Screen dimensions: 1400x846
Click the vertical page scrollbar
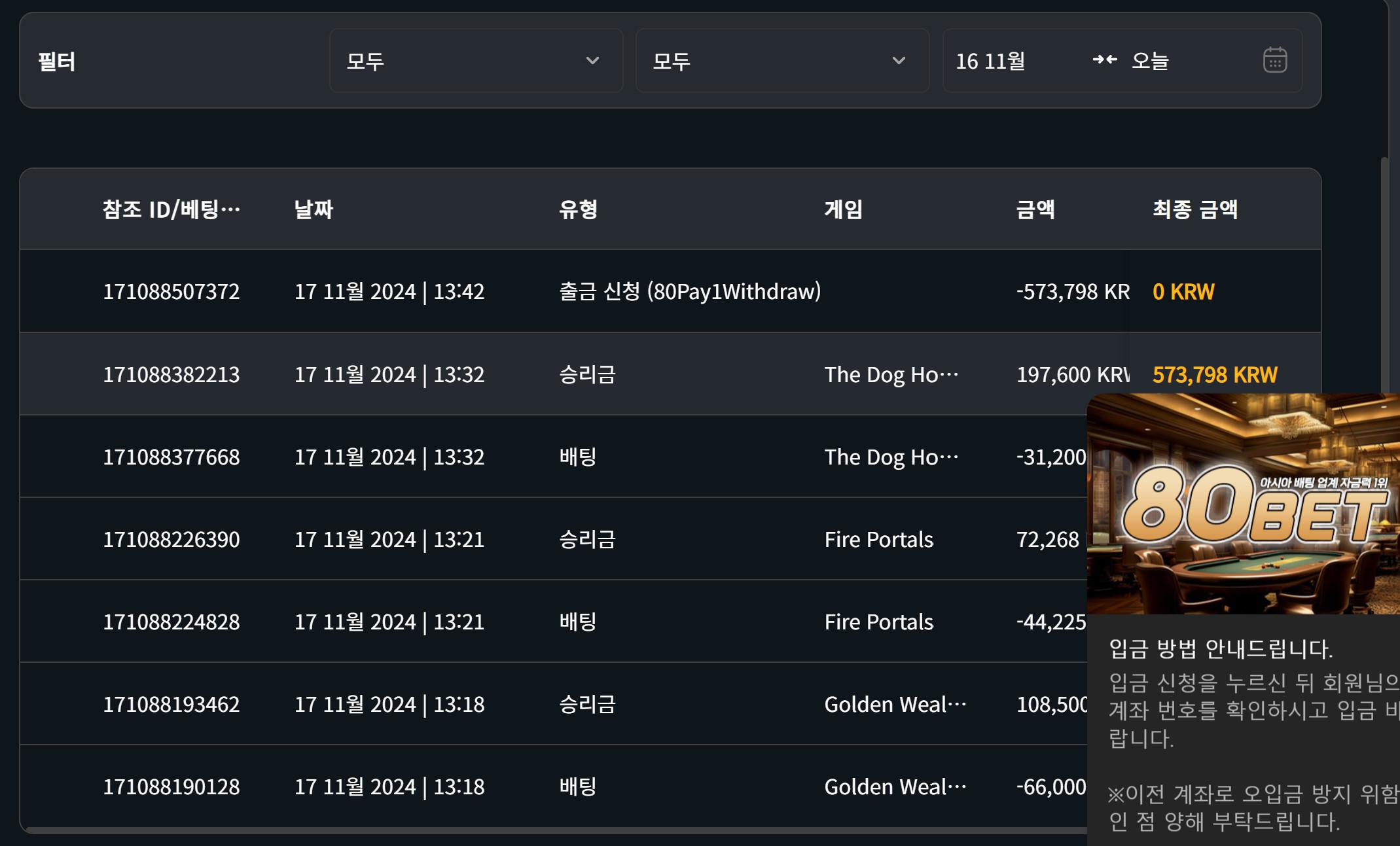click(1384, 275)
